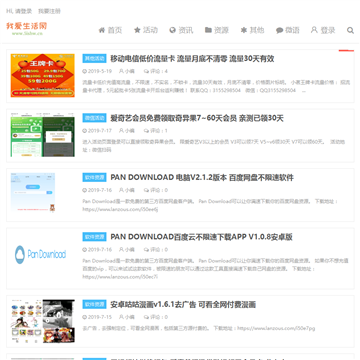Open the search magnifier icon
This screenshot has width=360, height=360.
click(350, 30)
